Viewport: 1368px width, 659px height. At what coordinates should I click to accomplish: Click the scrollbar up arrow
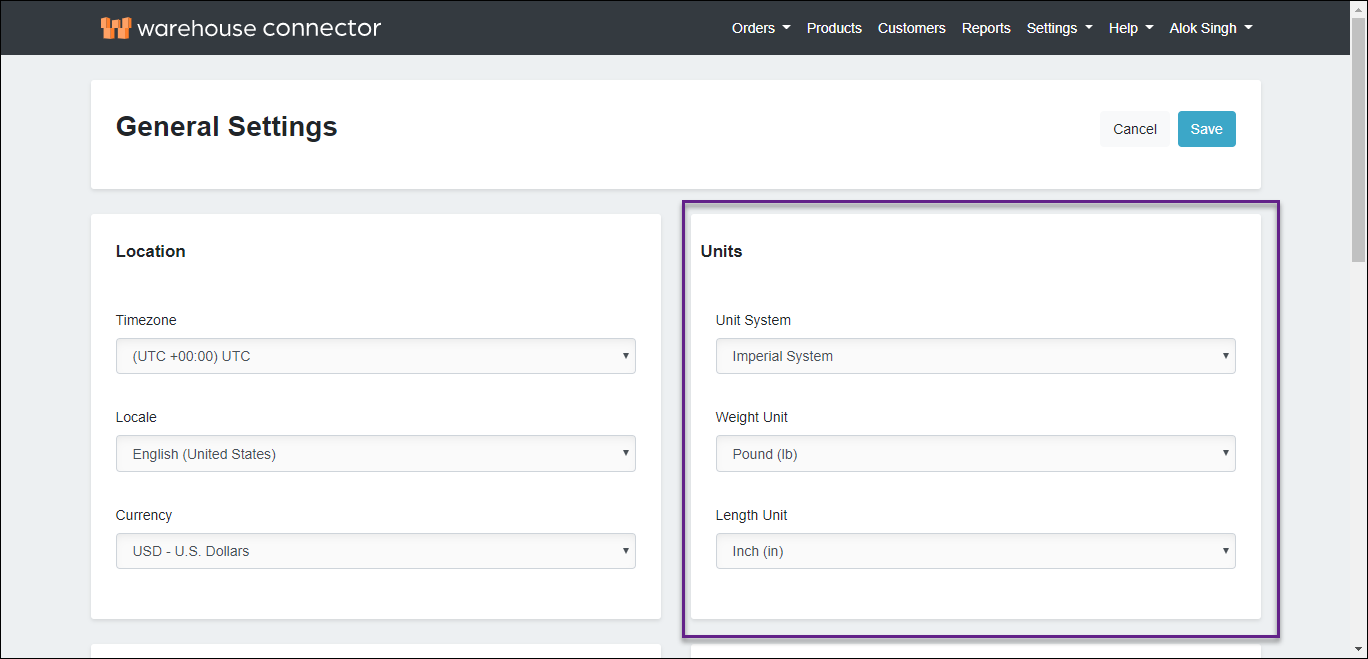coord(1358,9)
